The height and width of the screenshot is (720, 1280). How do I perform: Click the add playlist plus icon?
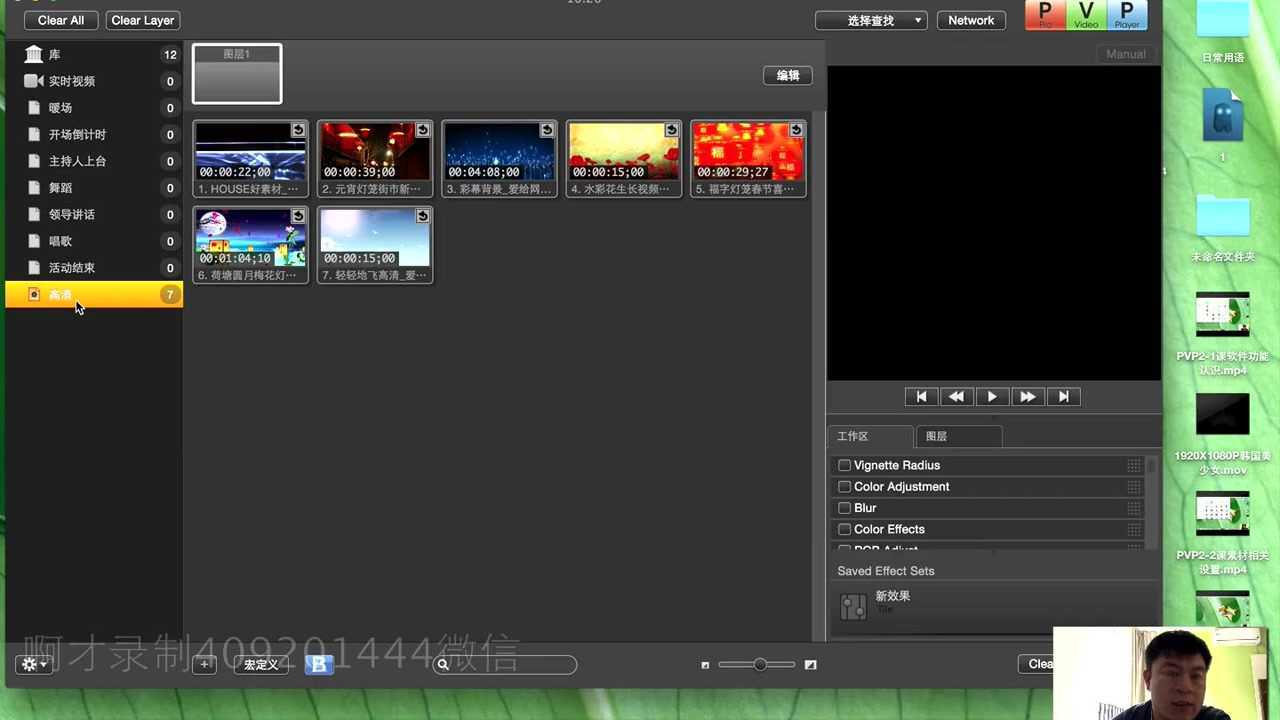204,664
